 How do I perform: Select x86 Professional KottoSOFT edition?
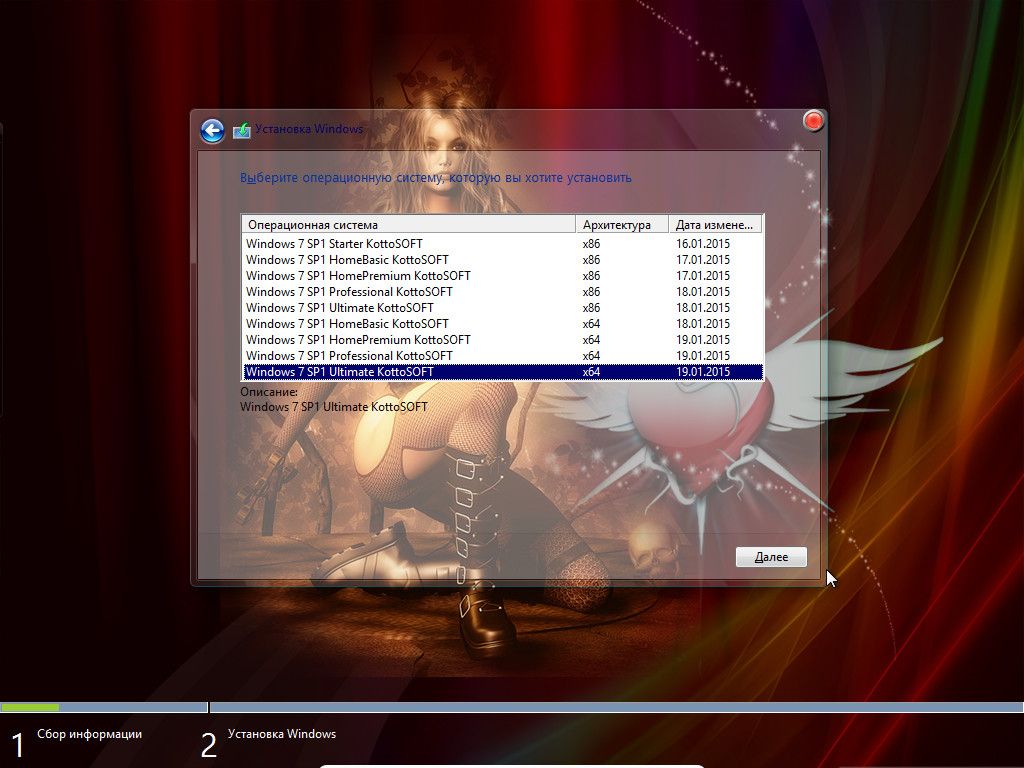click(x=502, y=292)
